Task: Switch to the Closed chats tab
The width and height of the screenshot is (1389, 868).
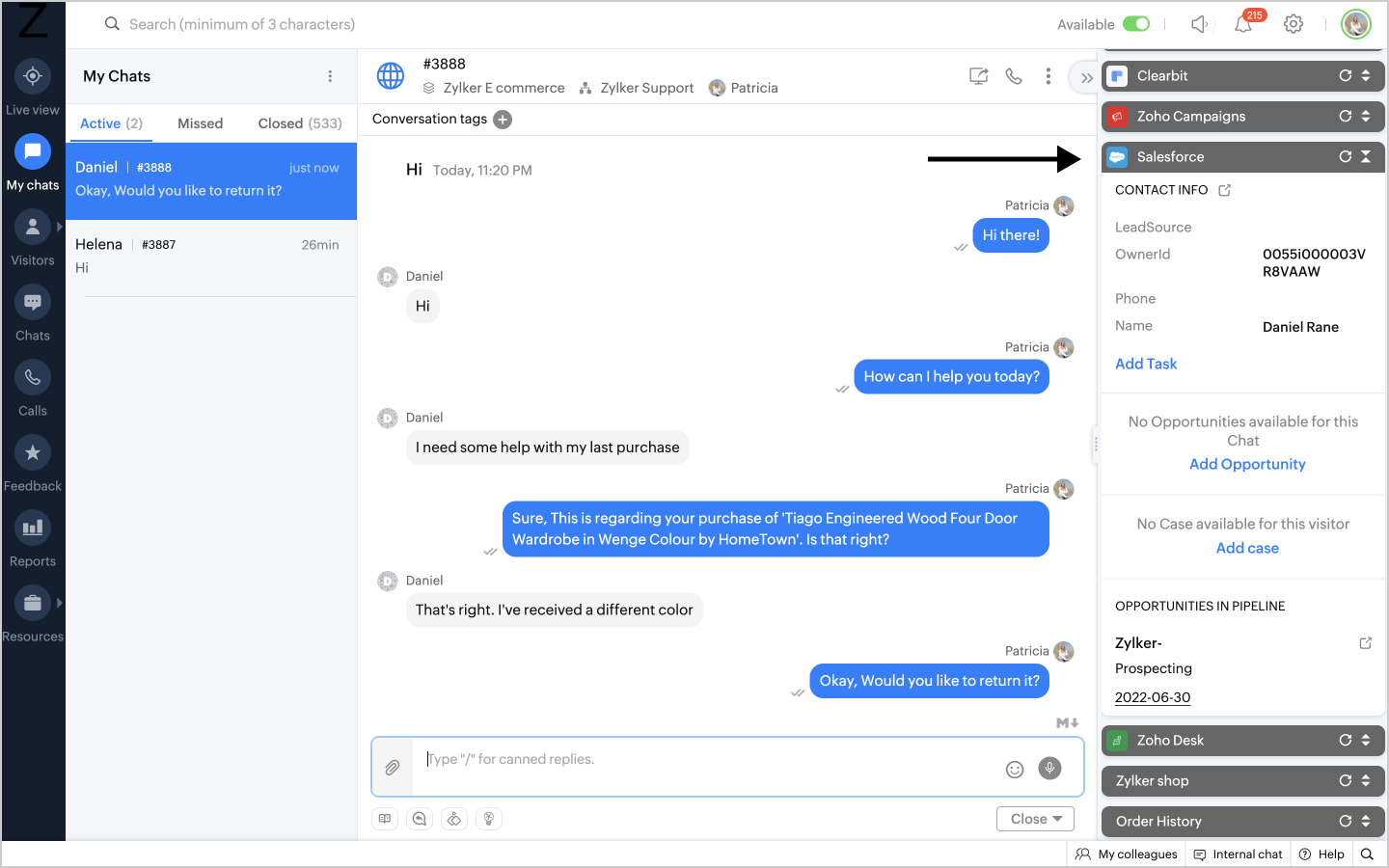Action: coord(300,123)
